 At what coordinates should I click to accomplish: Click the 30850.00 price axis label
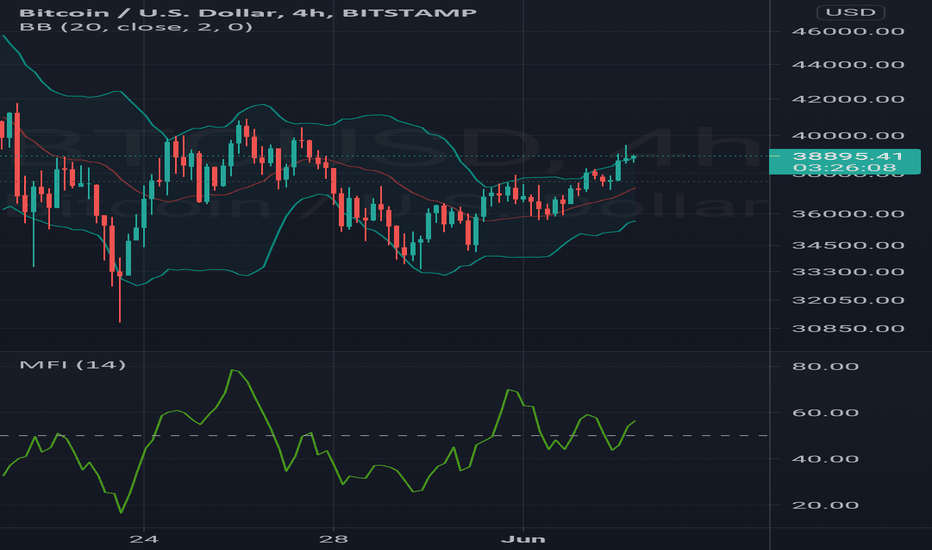pyautogui.click(x=848, y=329)
